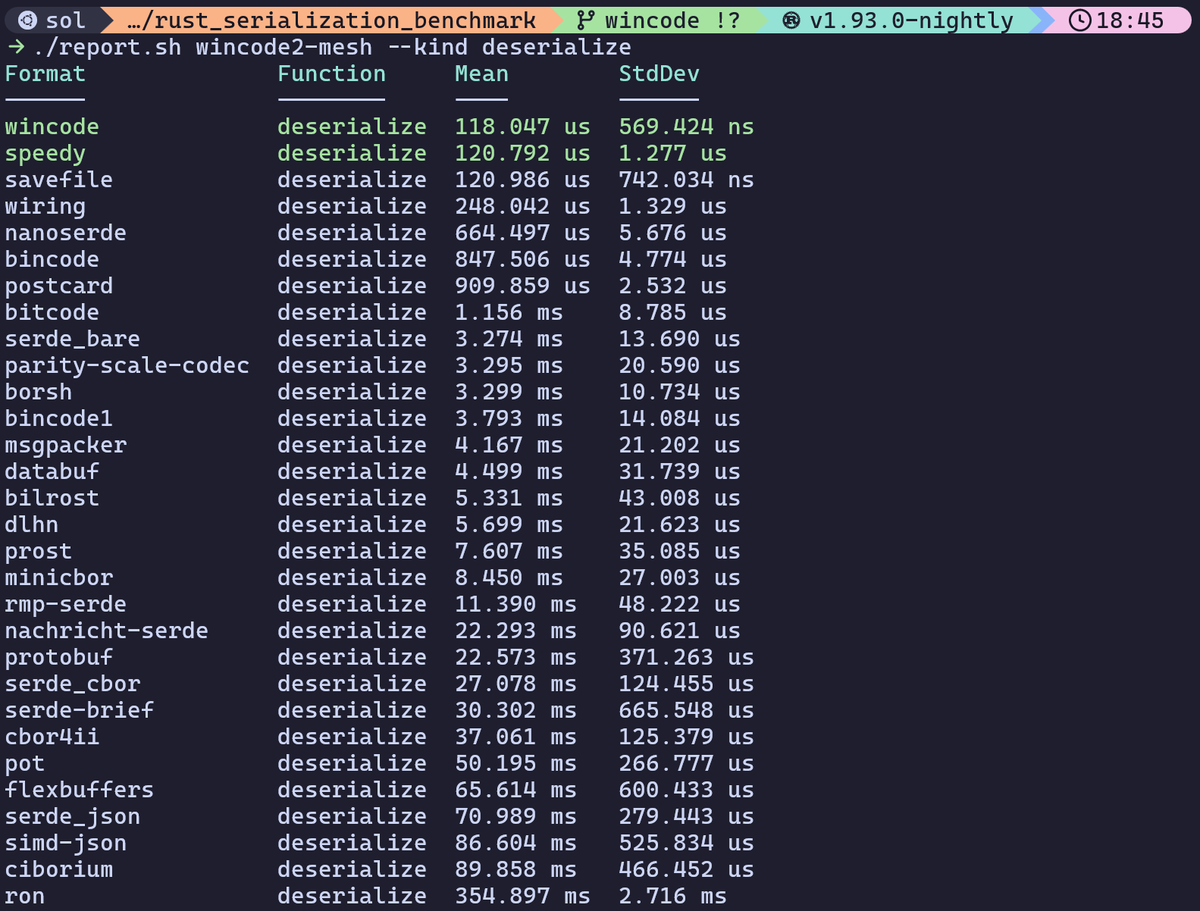Image resolution: width=1200 pixels, height=911 pixels.
Task: Click the serde-brief format name
Action: click(79, 710)
